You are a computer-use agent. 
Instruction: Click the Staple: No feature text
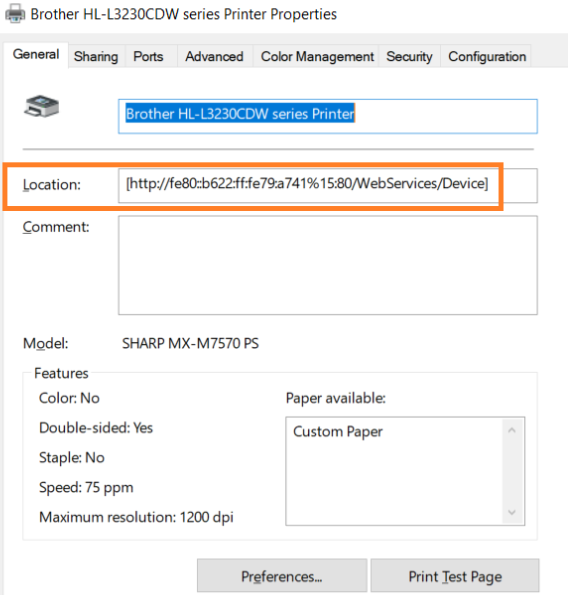72,458
